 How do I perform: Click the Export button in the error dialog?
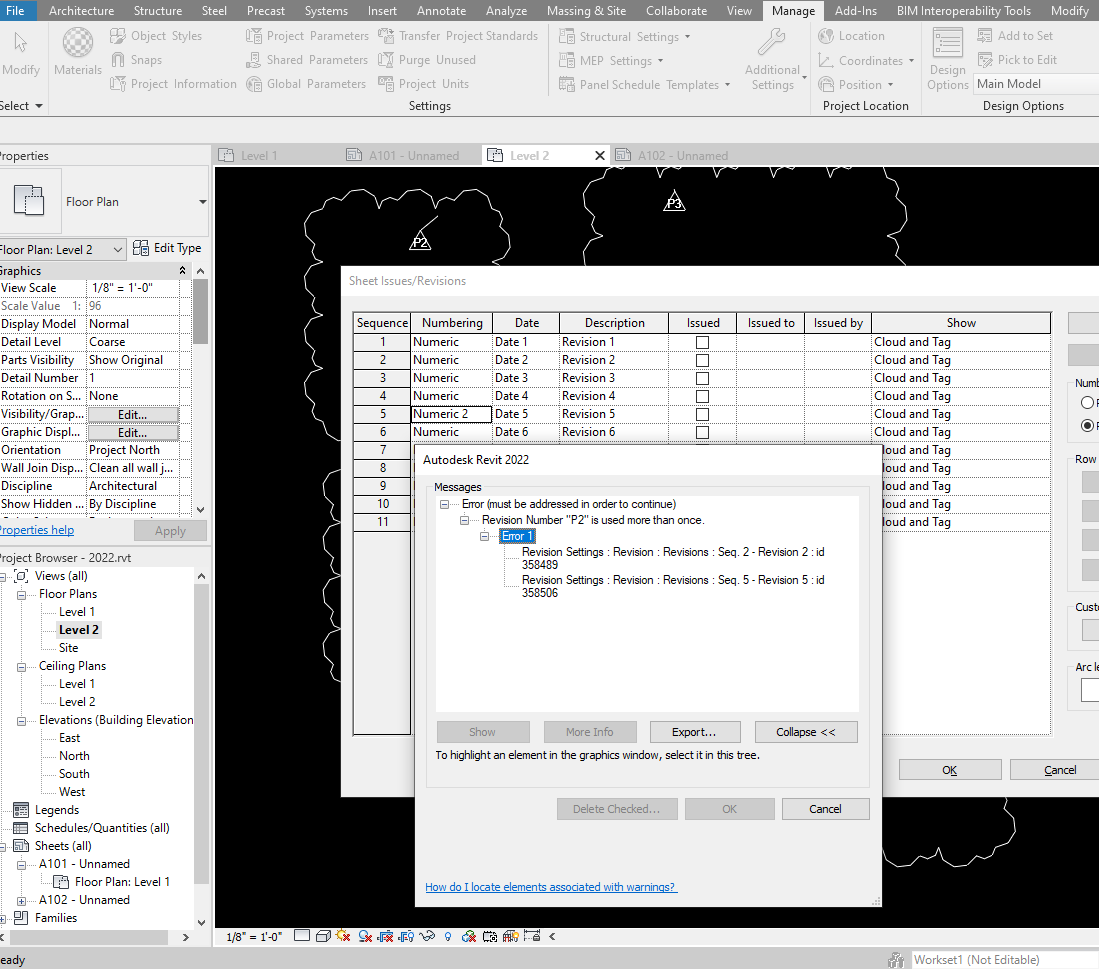[x=694, y=731]
